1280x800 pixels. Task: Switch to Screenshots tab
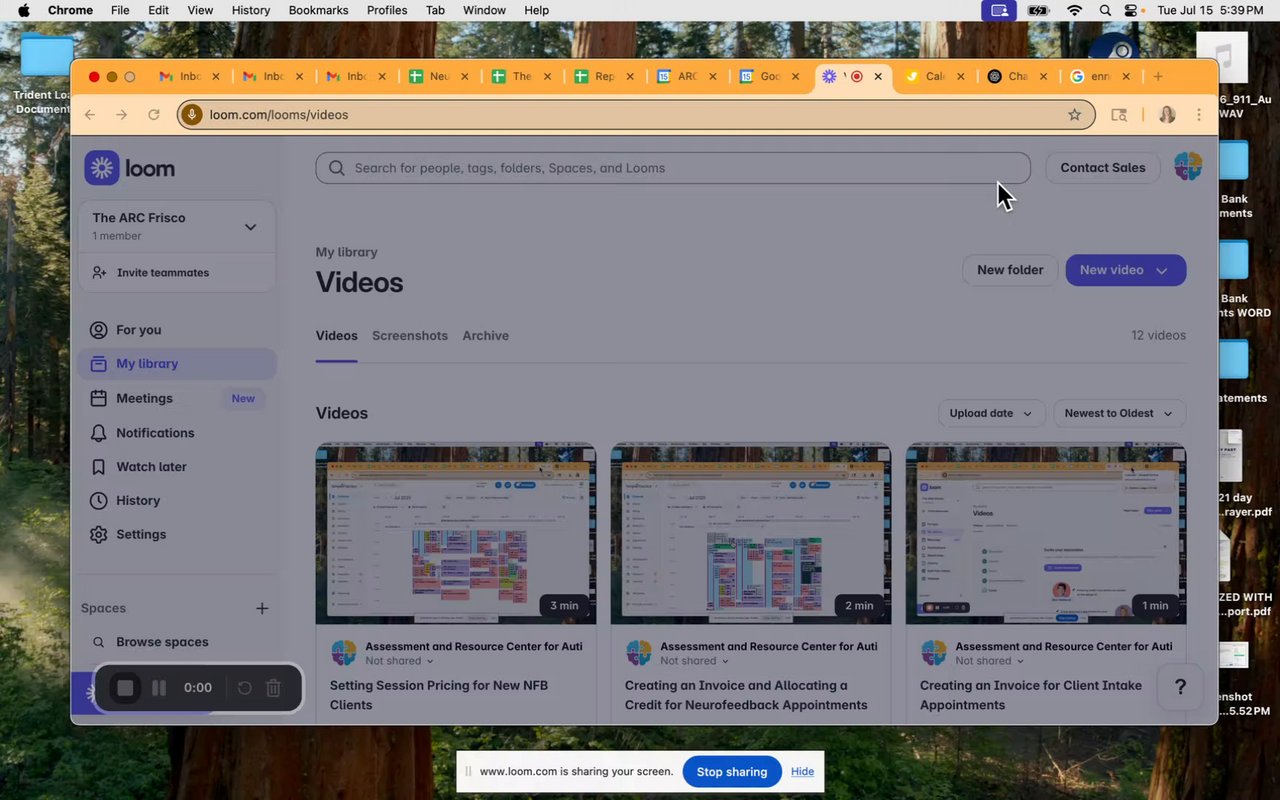click(410, 336)
